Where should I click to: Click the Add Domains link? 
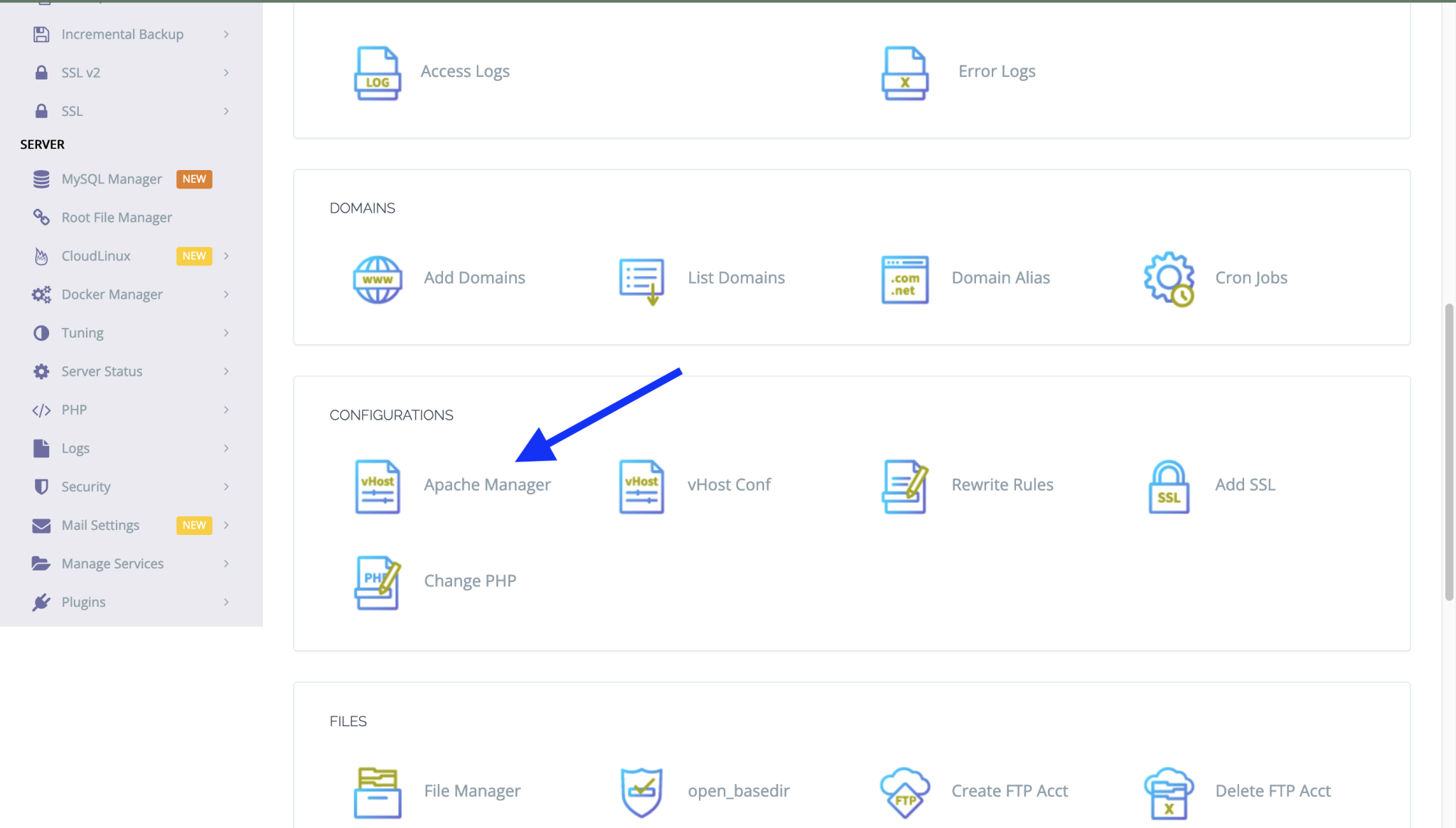coord(474,277)
